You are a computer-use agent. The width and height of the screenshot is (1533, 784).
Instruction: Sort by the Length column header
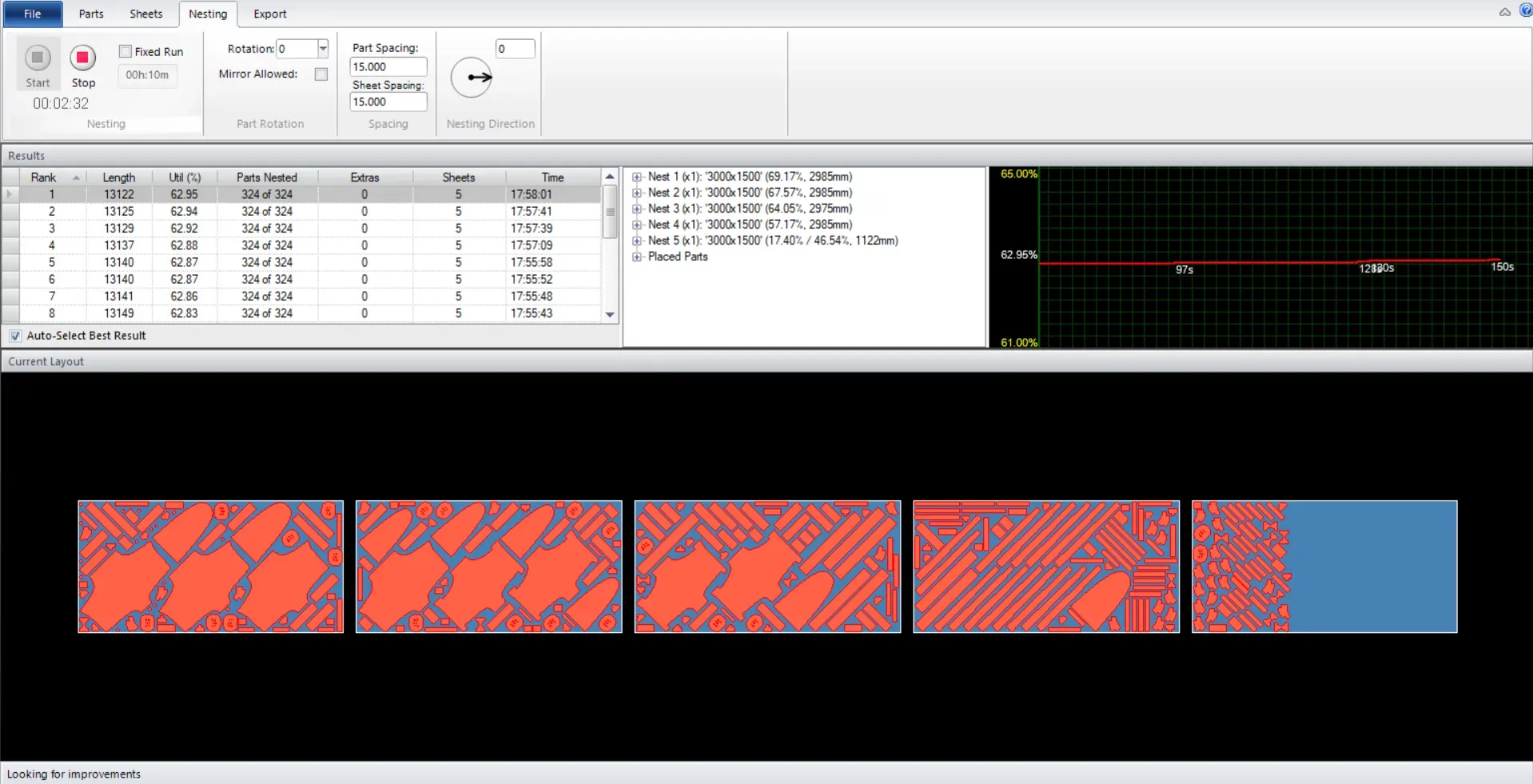(x=119, y=177)
